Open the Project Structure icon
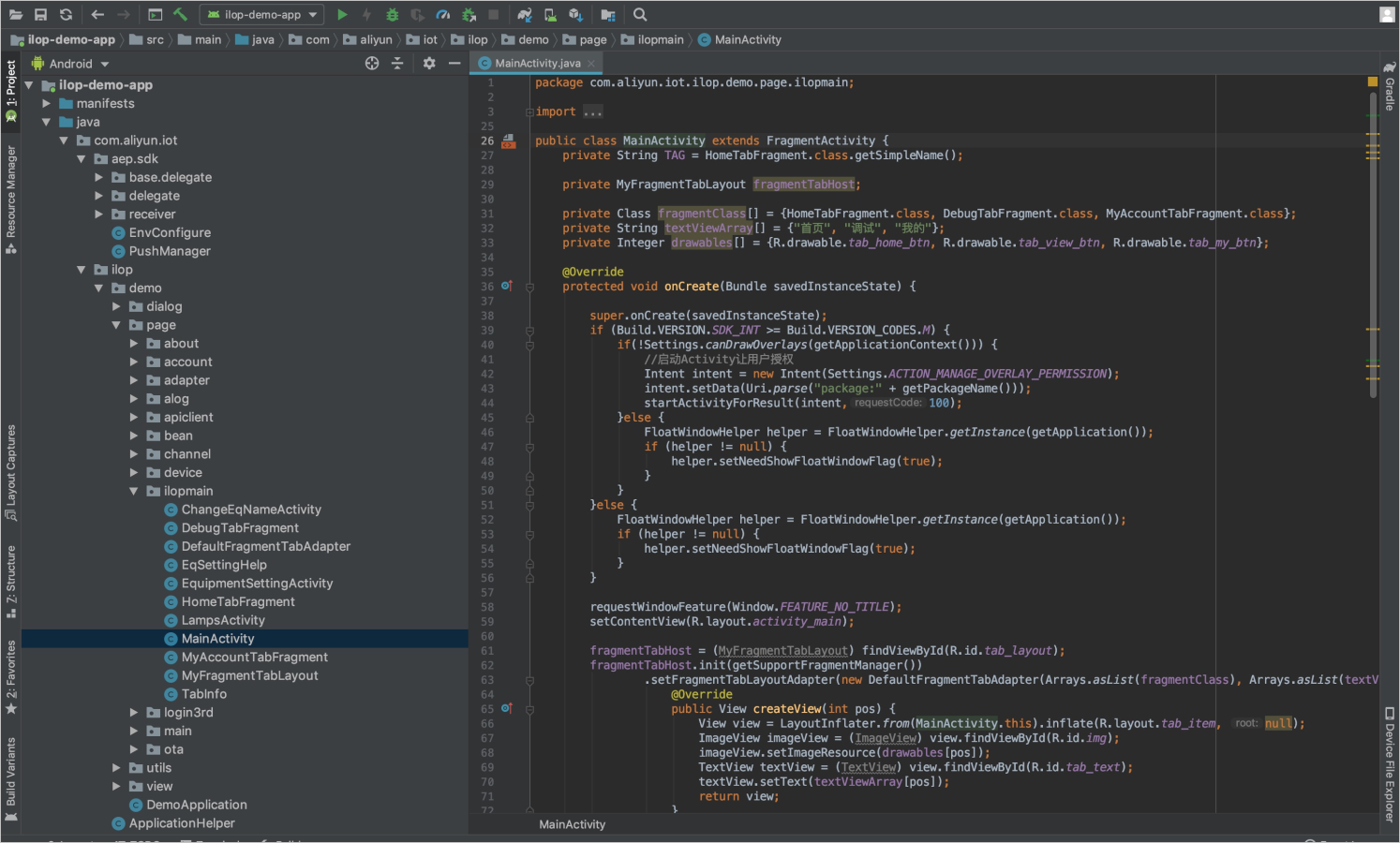The width and height of the screenshot is (1400, 843). [608, 14]
